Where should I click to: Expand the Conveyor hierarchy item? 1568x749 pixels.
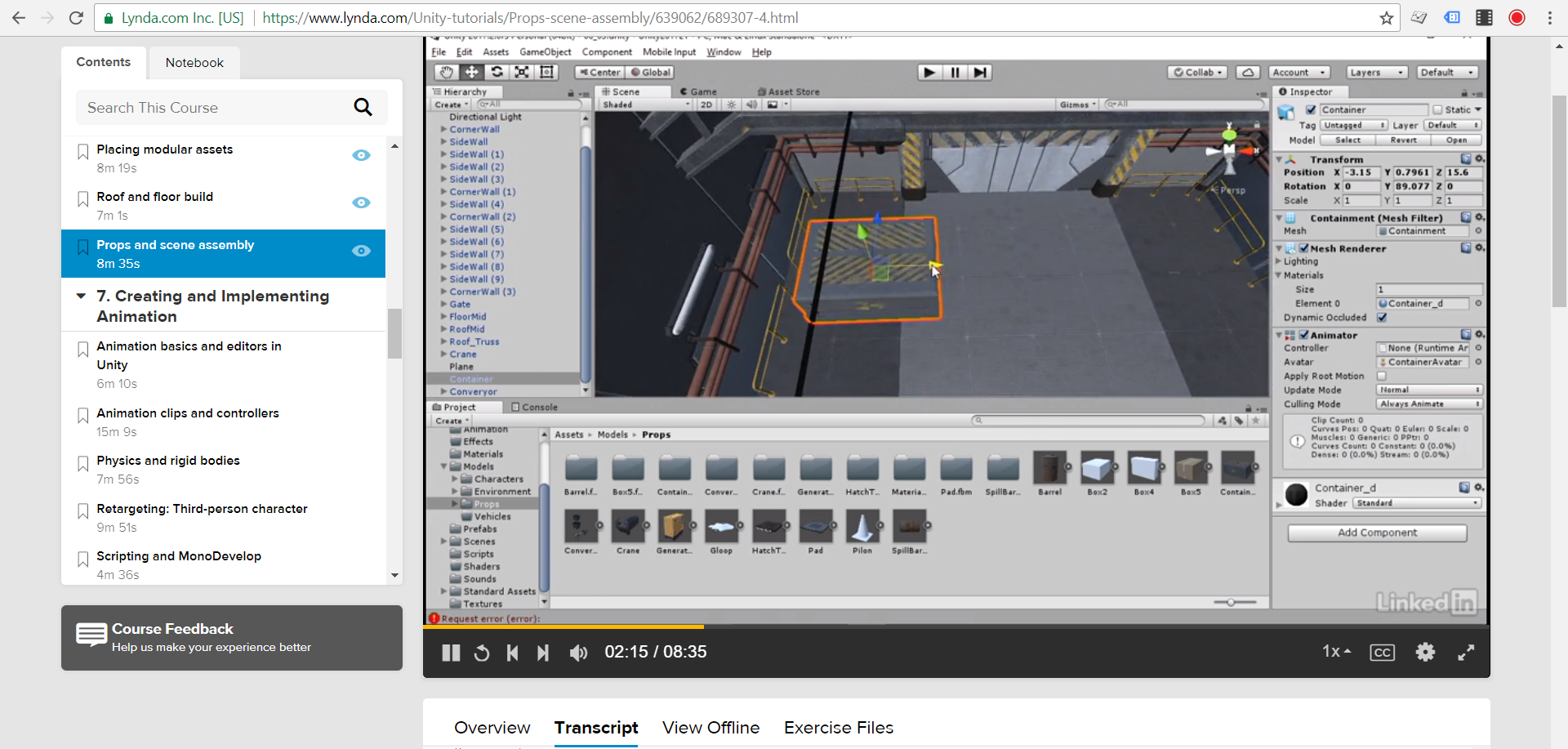click(443, 392)
